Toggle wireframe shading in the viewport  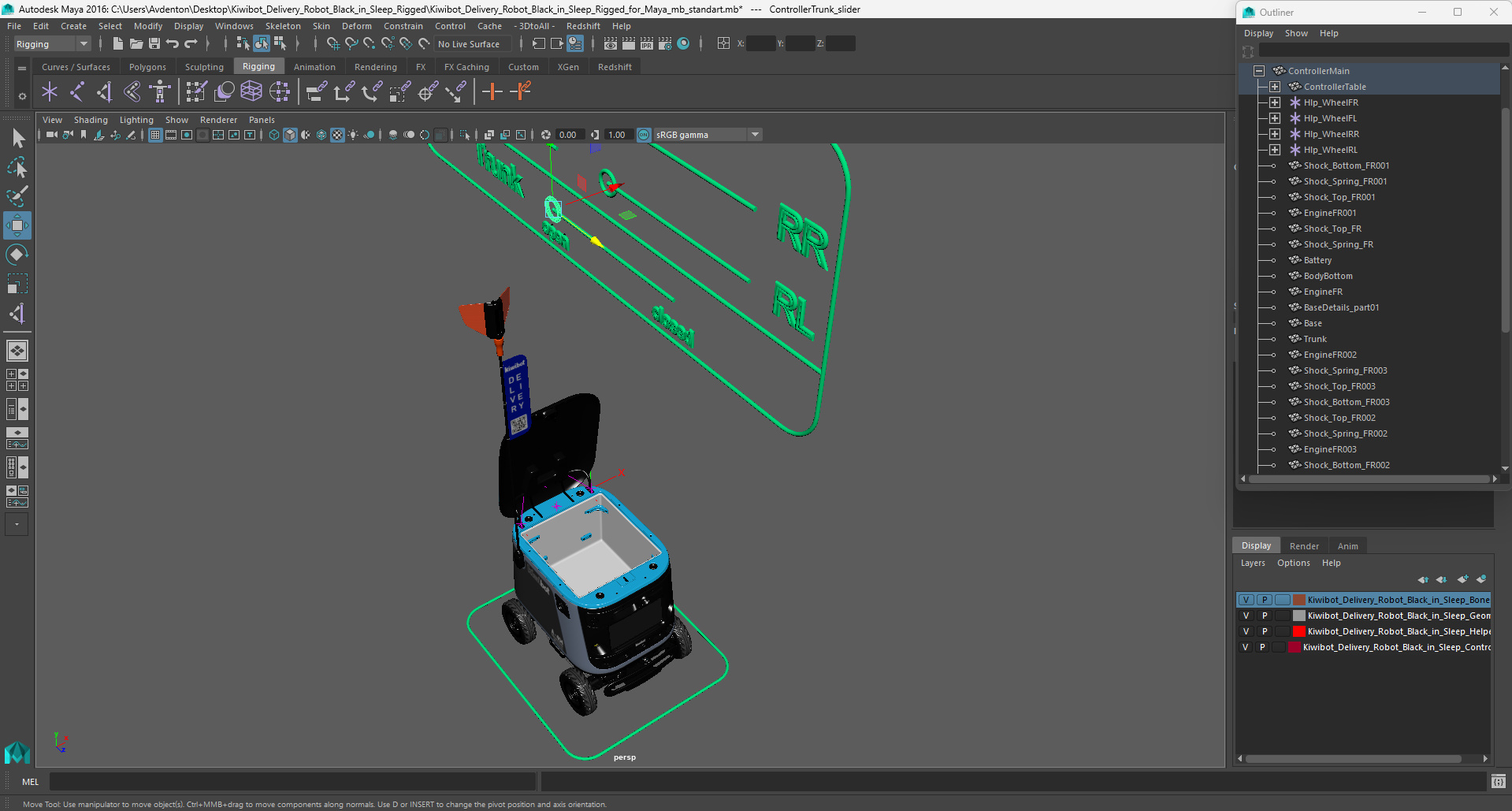click(273, 135)
